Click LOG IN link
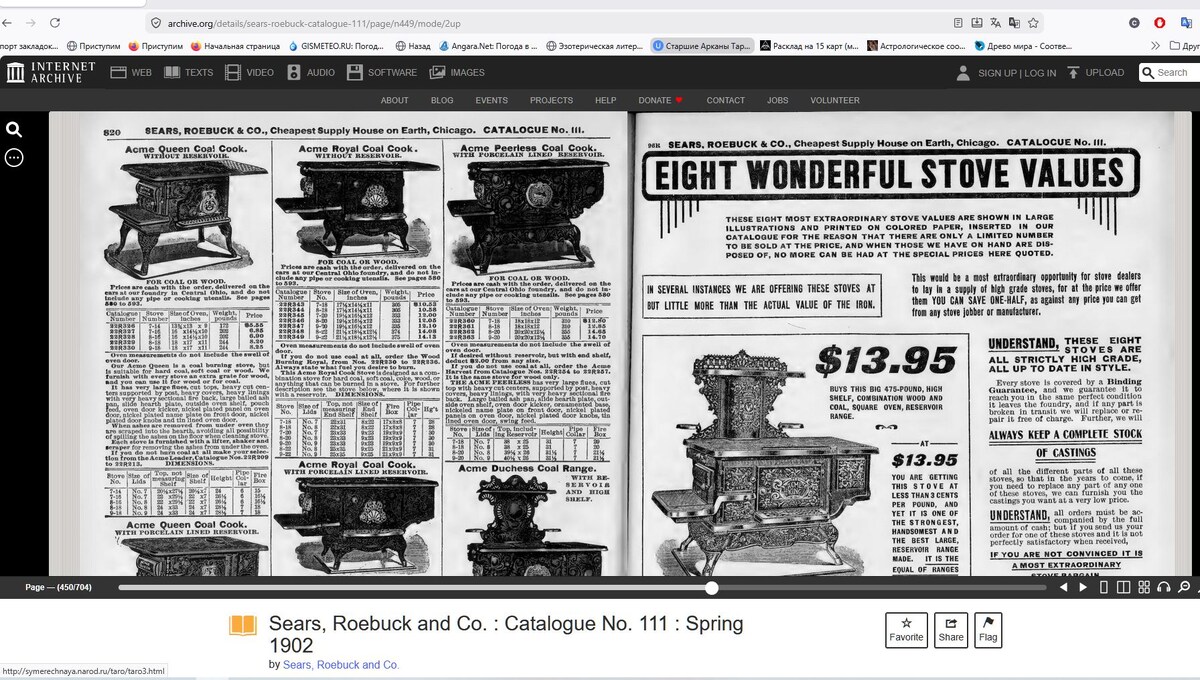The image size is (1200, 680). click(1040, 73)
